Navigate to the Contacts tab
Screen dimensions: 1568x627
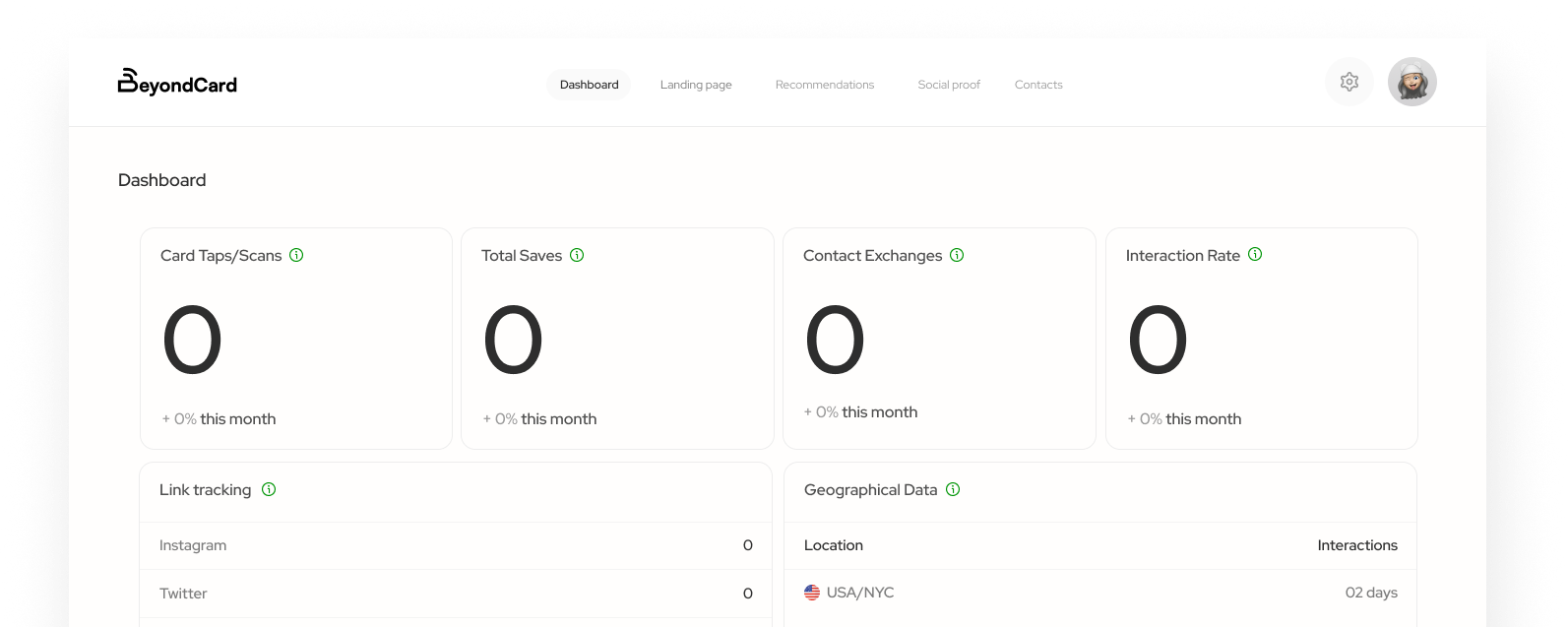point(1038,85)
